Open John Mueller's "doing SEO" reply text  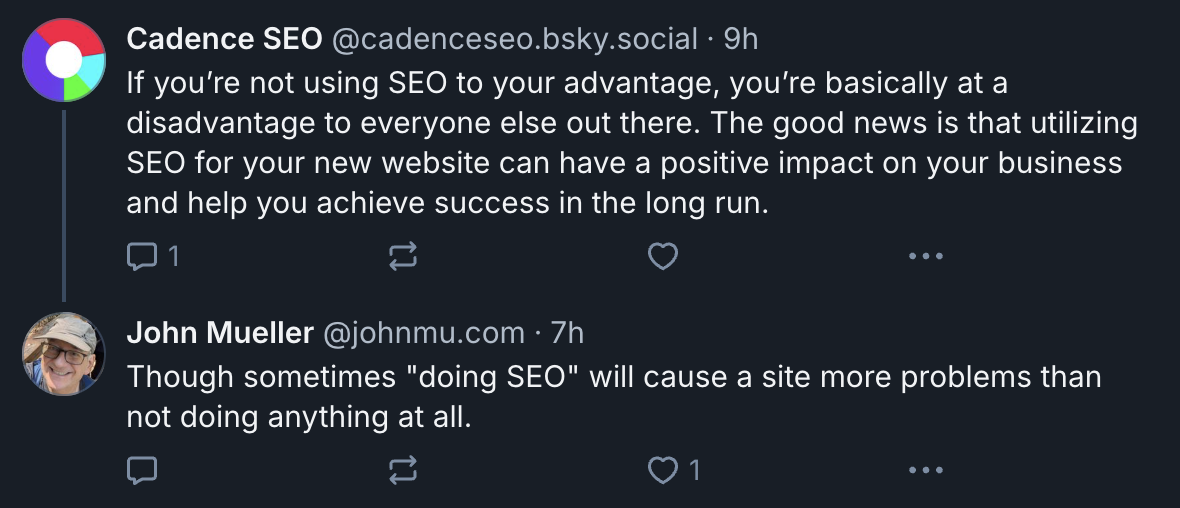coord(612,396)
